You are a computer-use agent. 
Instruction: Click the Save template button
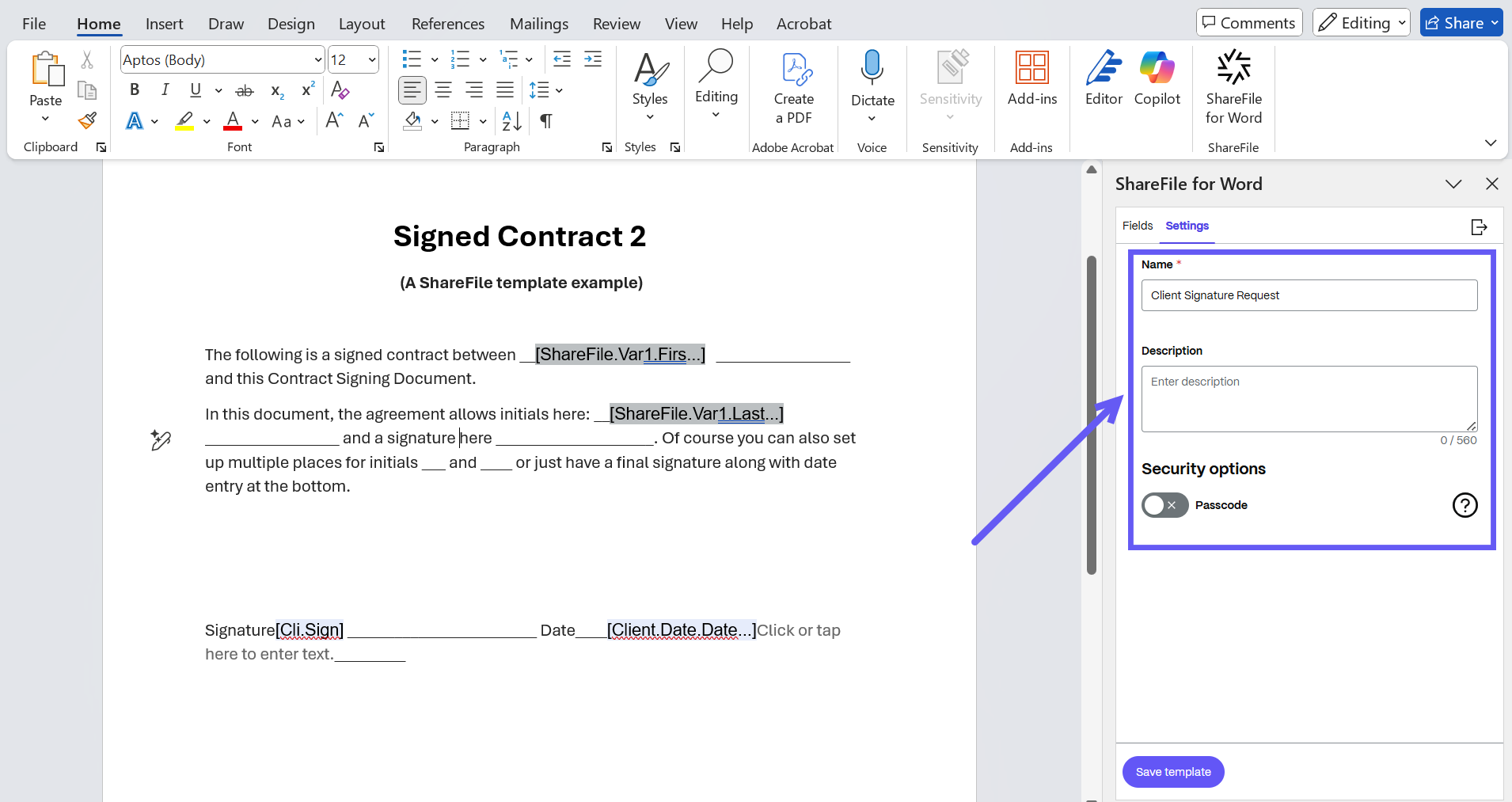tap(1172, 772)
